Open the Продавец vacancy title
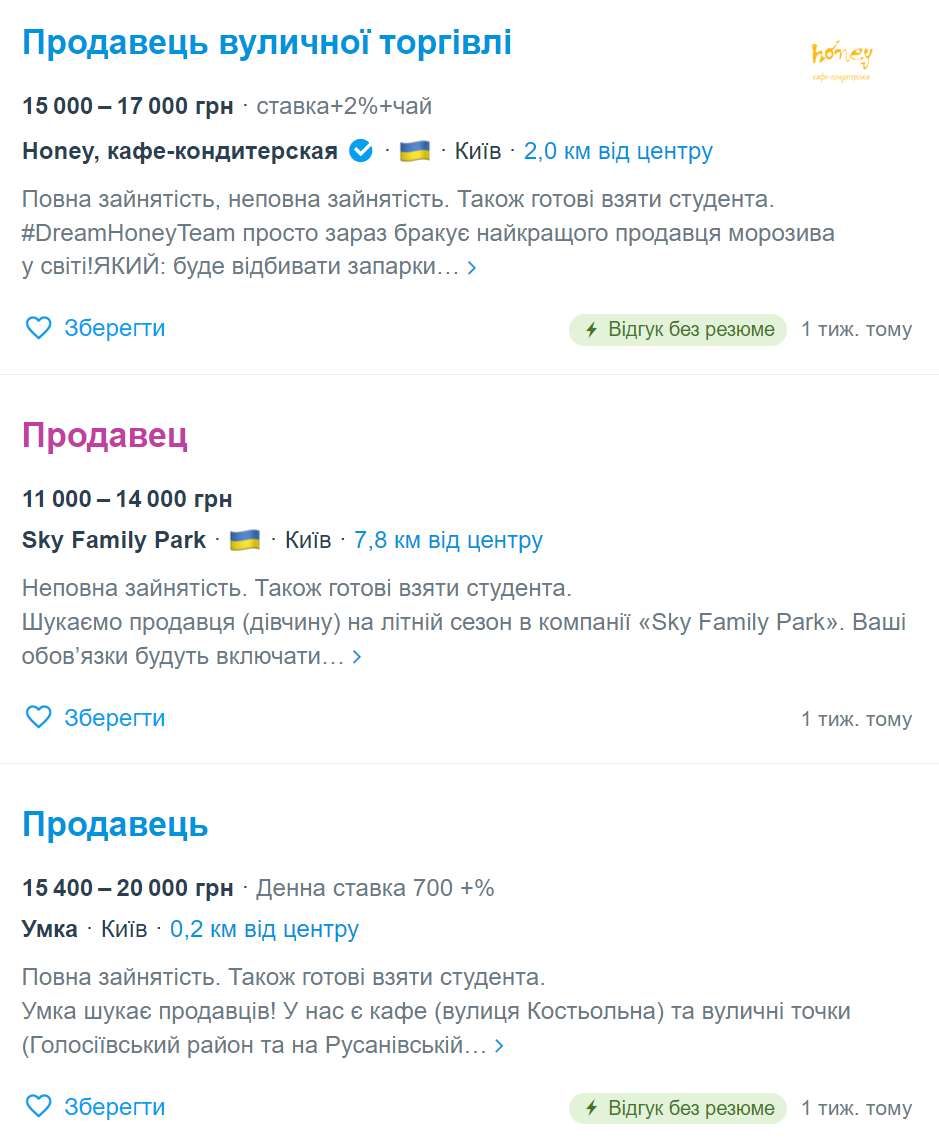Screen dimensions: 939x1145 (x=105, y=435)
